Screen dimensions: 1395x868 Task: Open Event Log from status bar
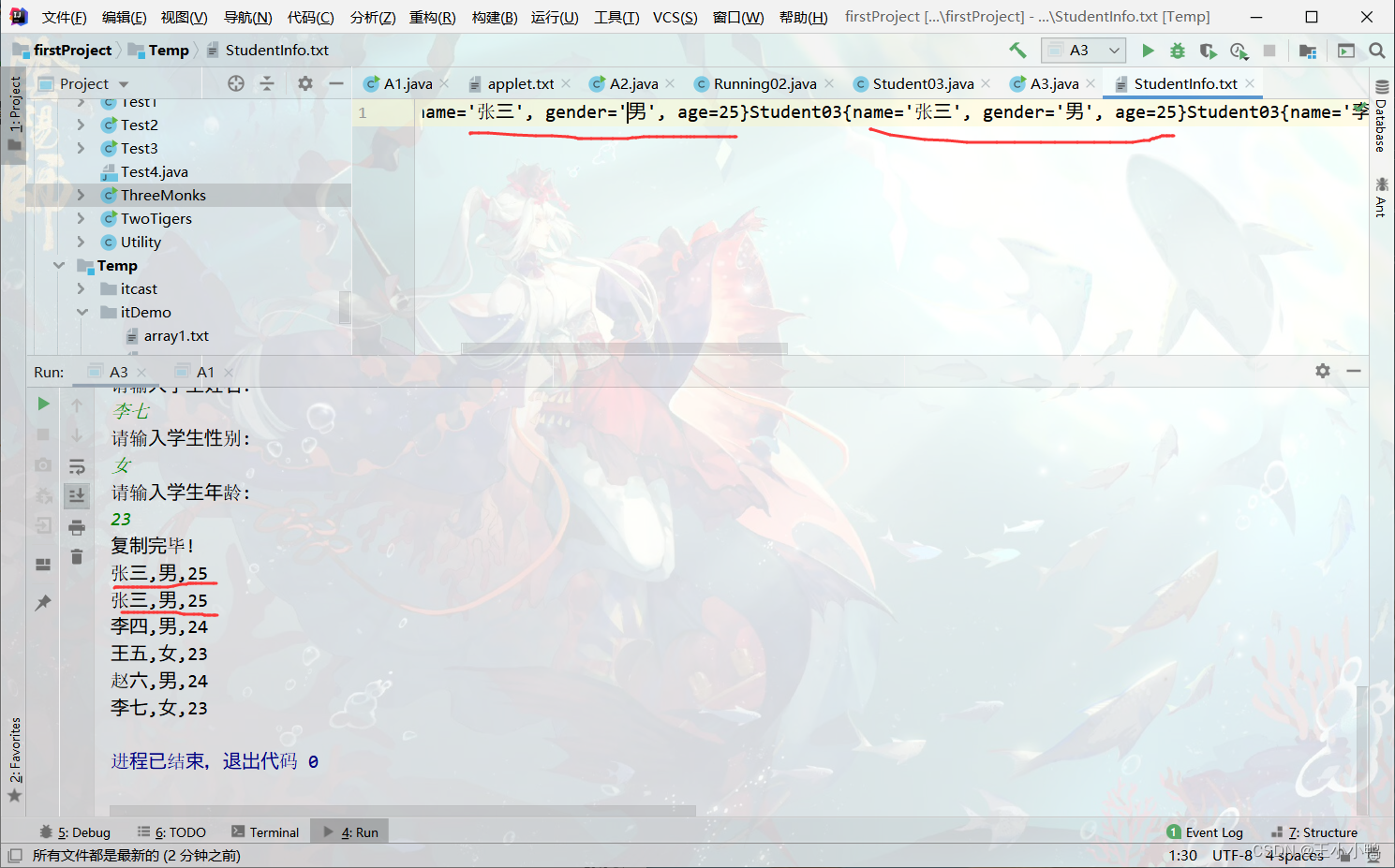1205,832
